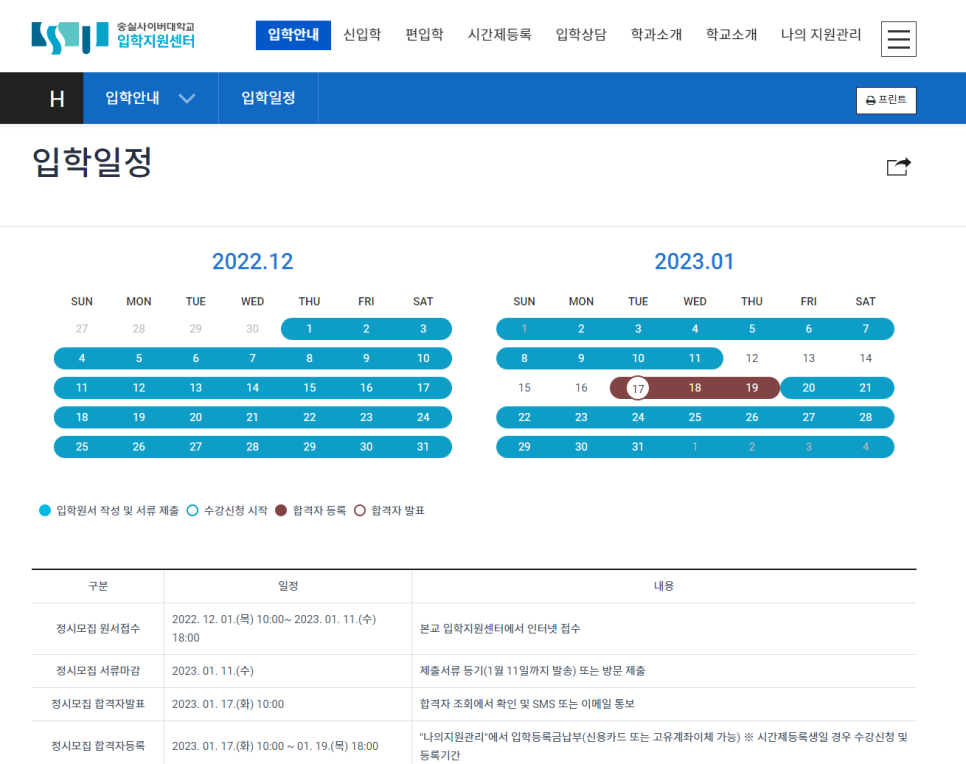The width and height of the screenshot is (966, 764).
Task: Select January 12 in 2023.01 calendar
Action: (x=752, y=358)
